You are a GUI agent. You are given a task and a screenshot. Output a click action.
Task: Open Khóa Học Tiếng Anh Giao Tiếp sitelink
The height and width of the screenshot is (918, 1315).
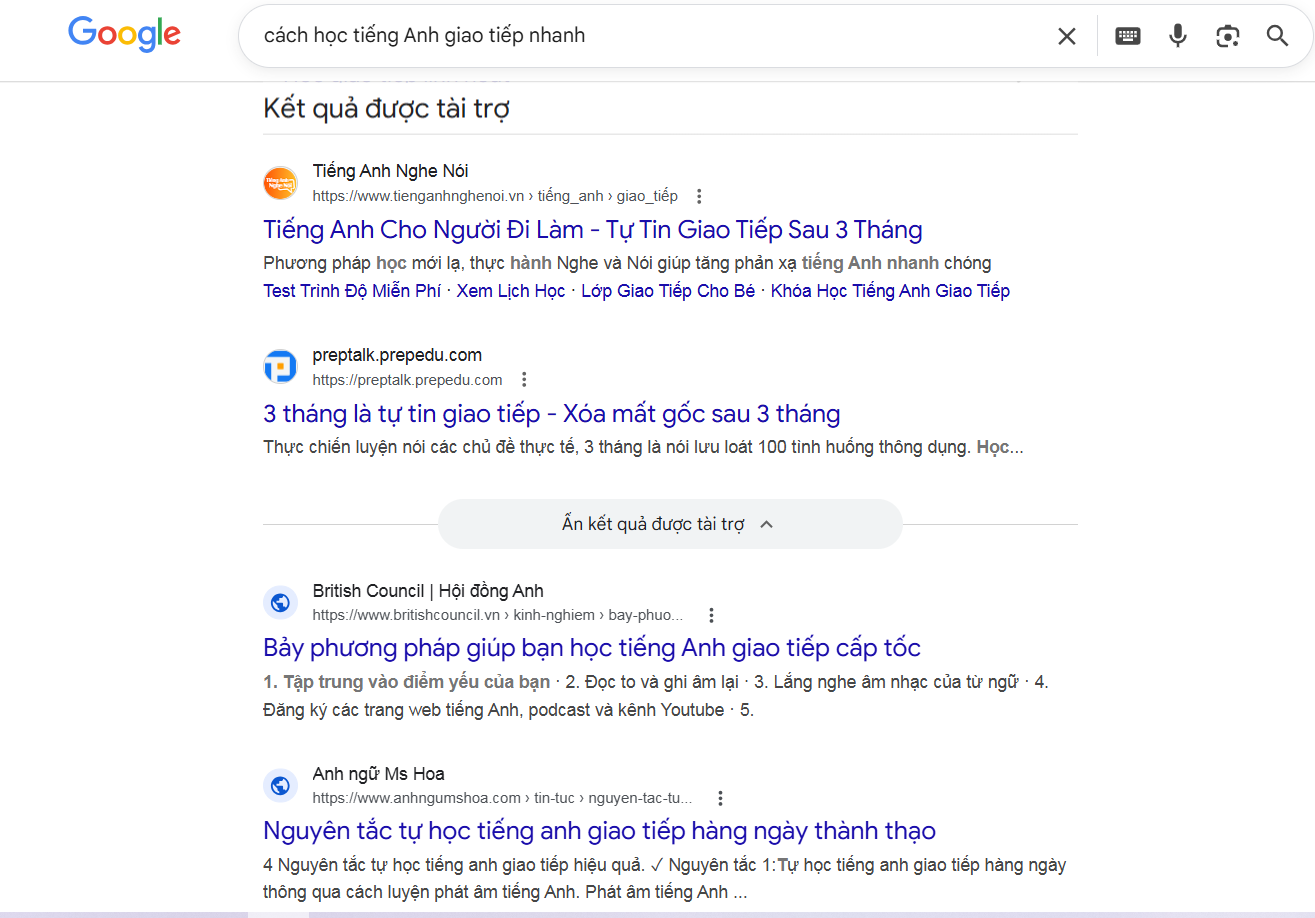[890, 291]
